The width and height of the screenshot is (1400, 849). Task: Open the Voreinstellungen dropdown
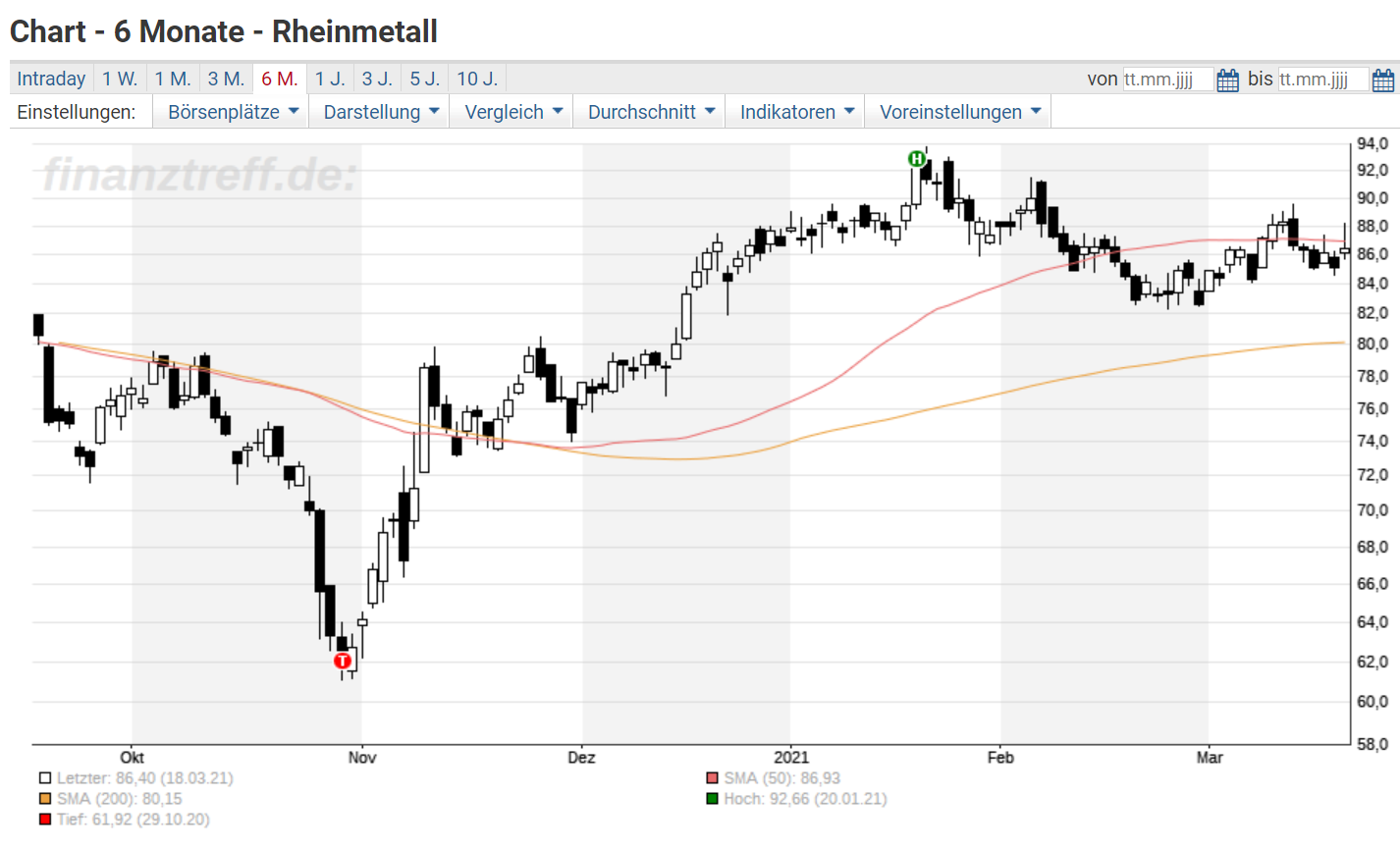[957, 112]
